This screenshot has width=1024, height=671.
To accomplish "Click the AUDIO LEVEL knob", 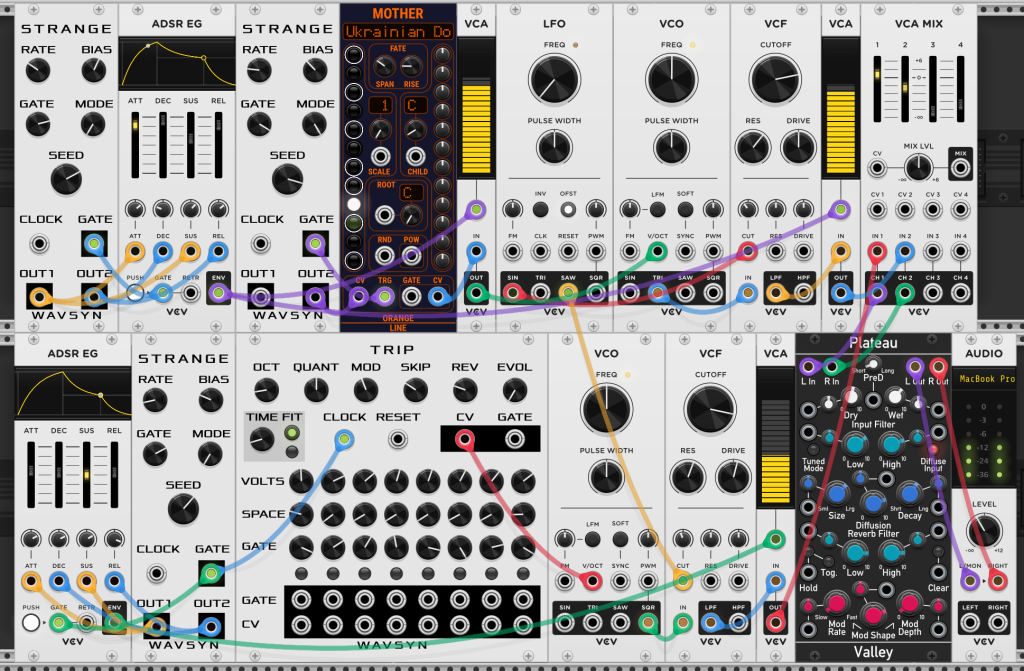I will coord(984,530).
